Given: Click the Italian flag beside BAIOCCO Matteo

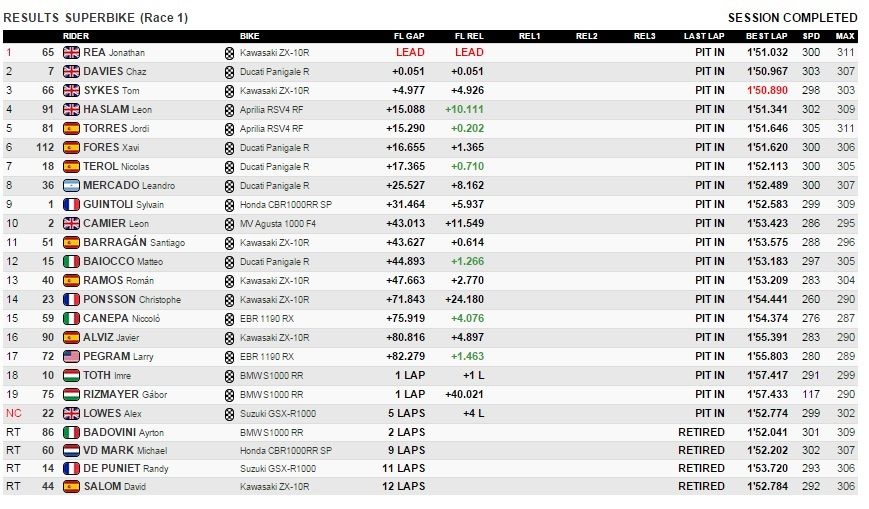Looking at the screenshot, I should 71,262.
